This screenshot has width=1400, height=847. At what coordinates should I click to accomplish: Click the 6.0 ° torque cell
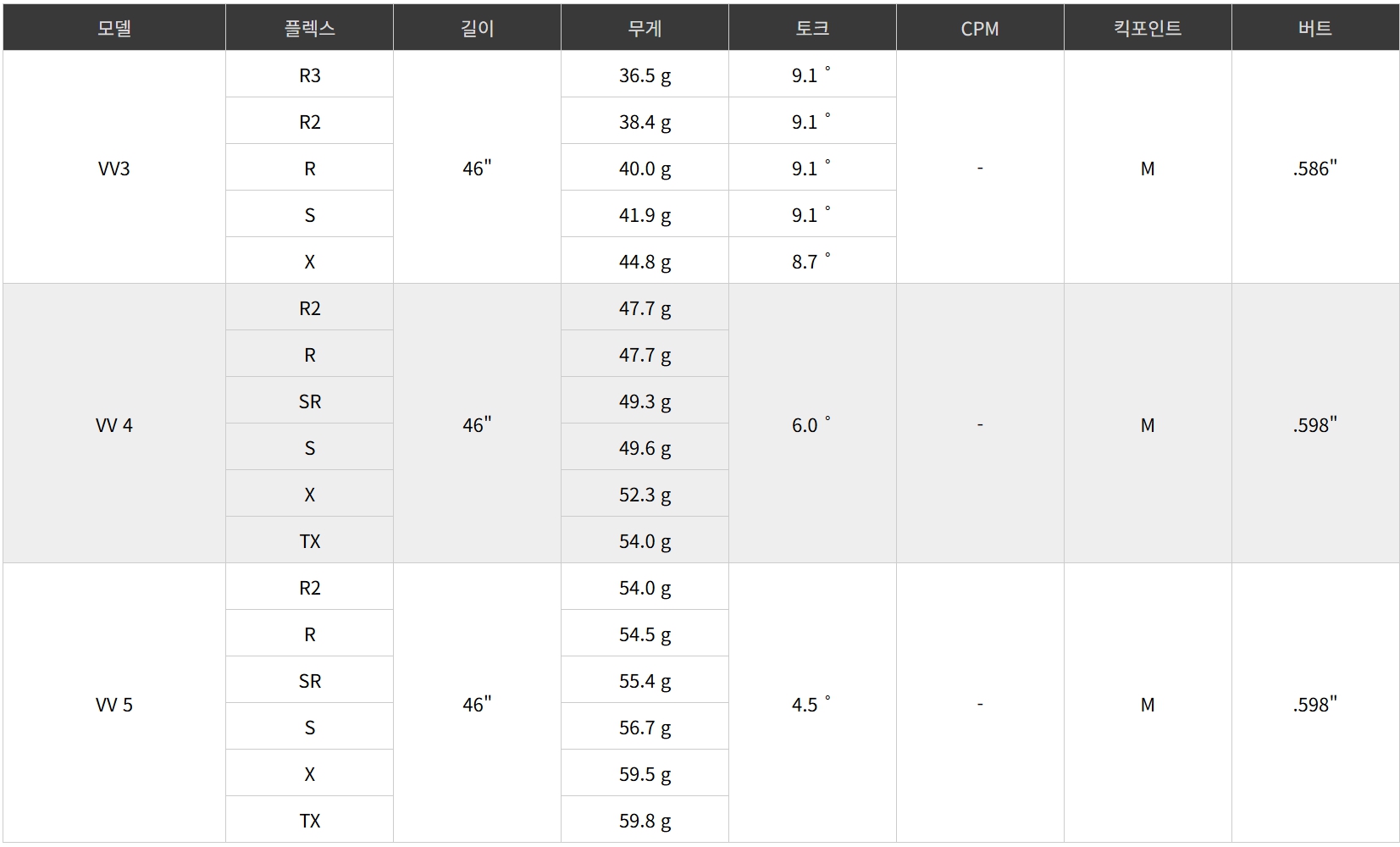tap(812, 424)
